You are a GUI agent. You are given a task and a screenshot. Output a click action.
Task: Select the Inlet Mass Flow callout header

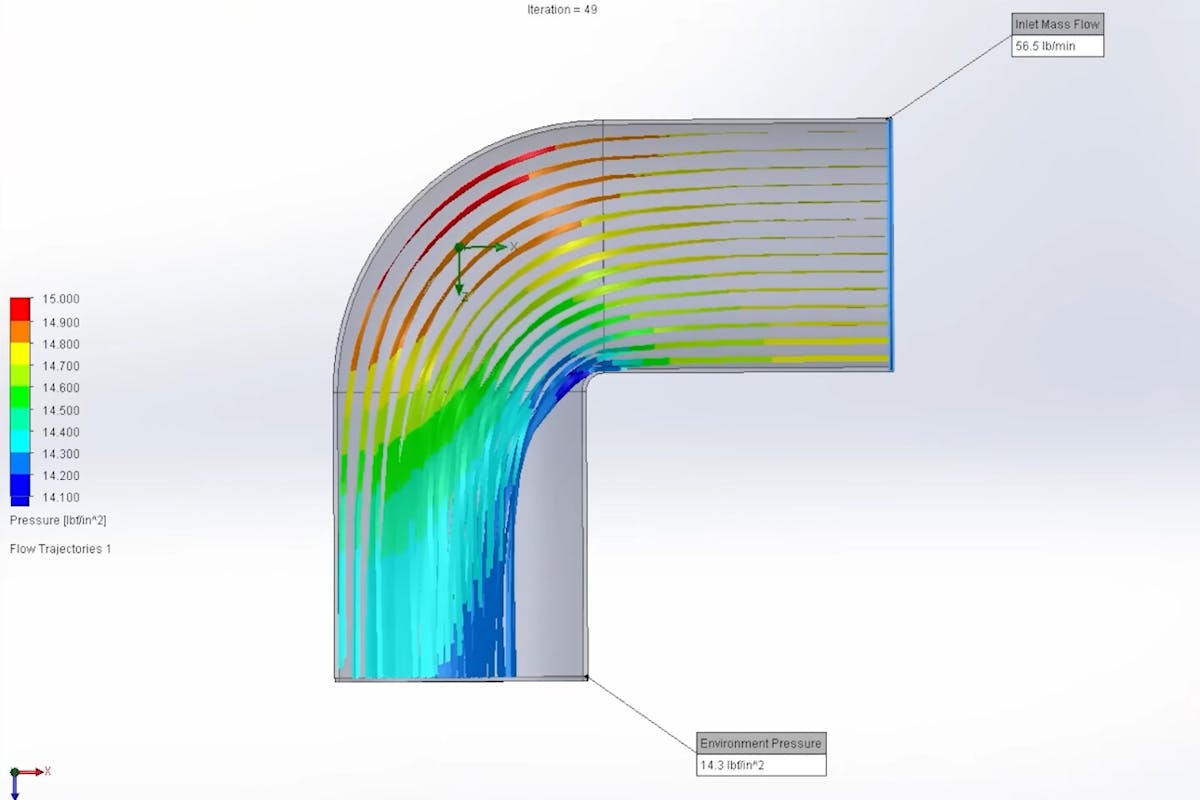click(1057, 25)
